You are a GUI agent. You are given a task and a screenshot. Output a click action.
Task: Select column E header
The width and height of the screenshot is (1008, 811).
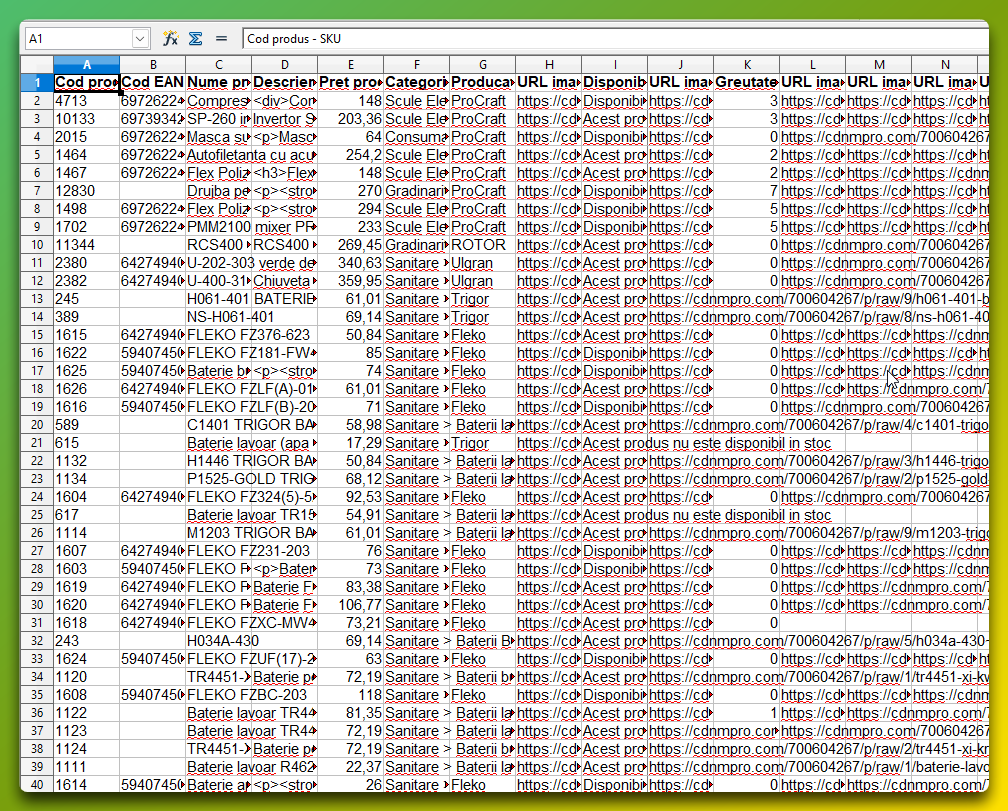coord(350,65)
